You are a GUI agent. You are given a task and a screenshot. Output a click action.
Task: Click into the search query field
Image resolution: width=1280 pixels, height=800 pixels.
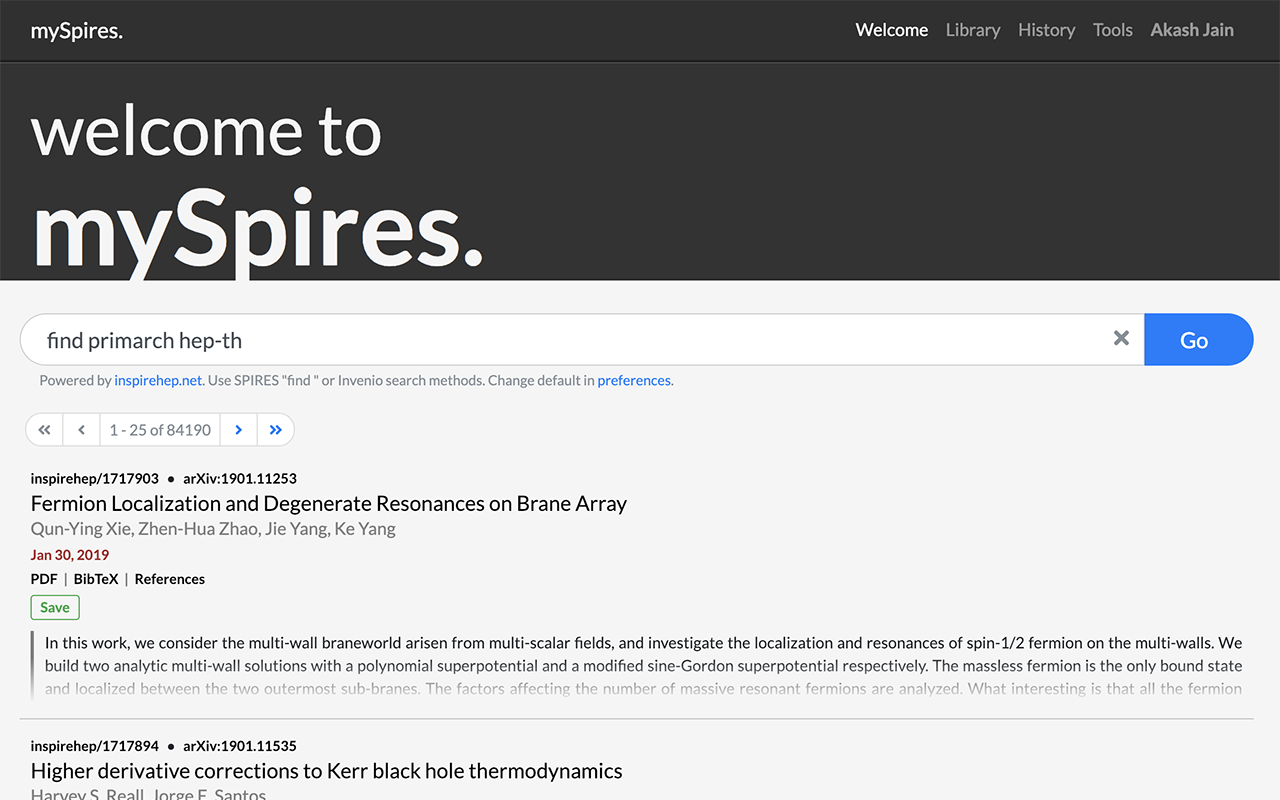(x=570, y=340)
